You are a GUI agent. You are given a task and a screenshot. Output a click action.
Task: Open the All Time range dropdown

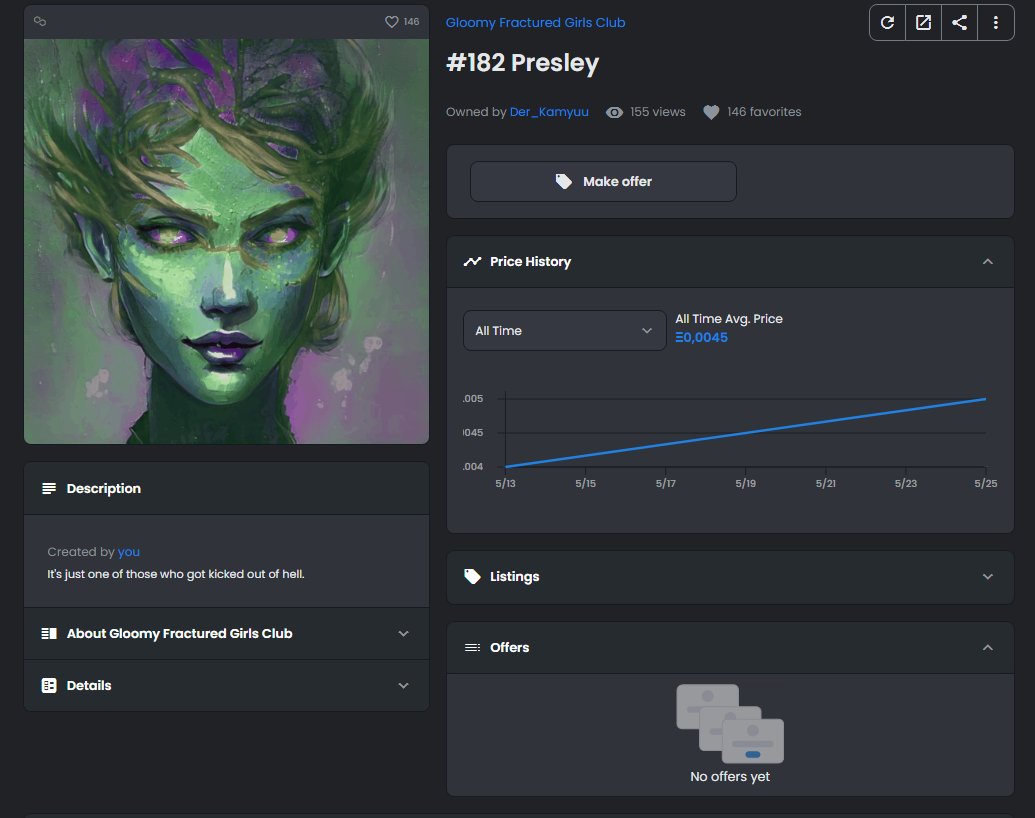564,331
